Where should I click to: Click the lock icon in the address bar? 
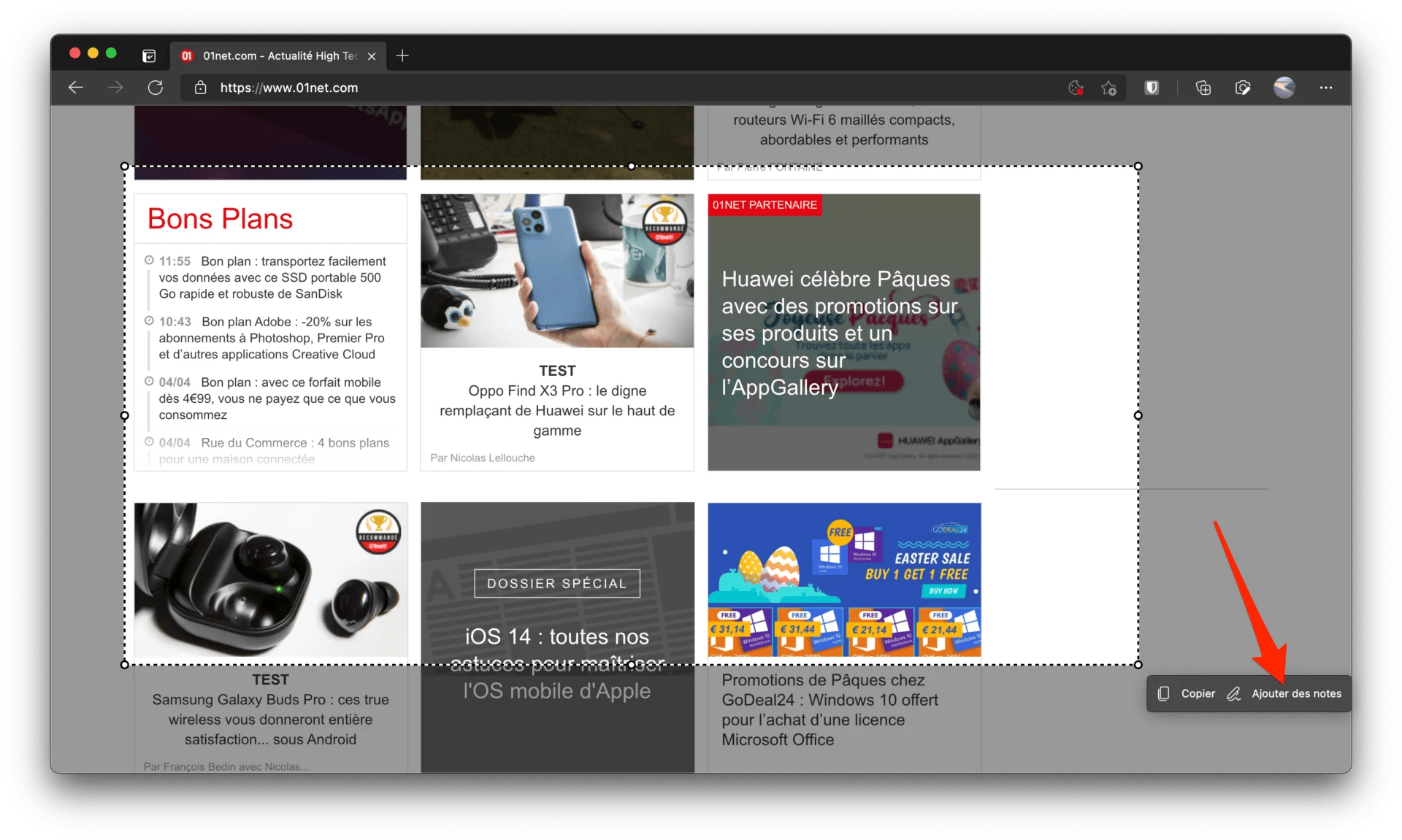pos(200,88)
